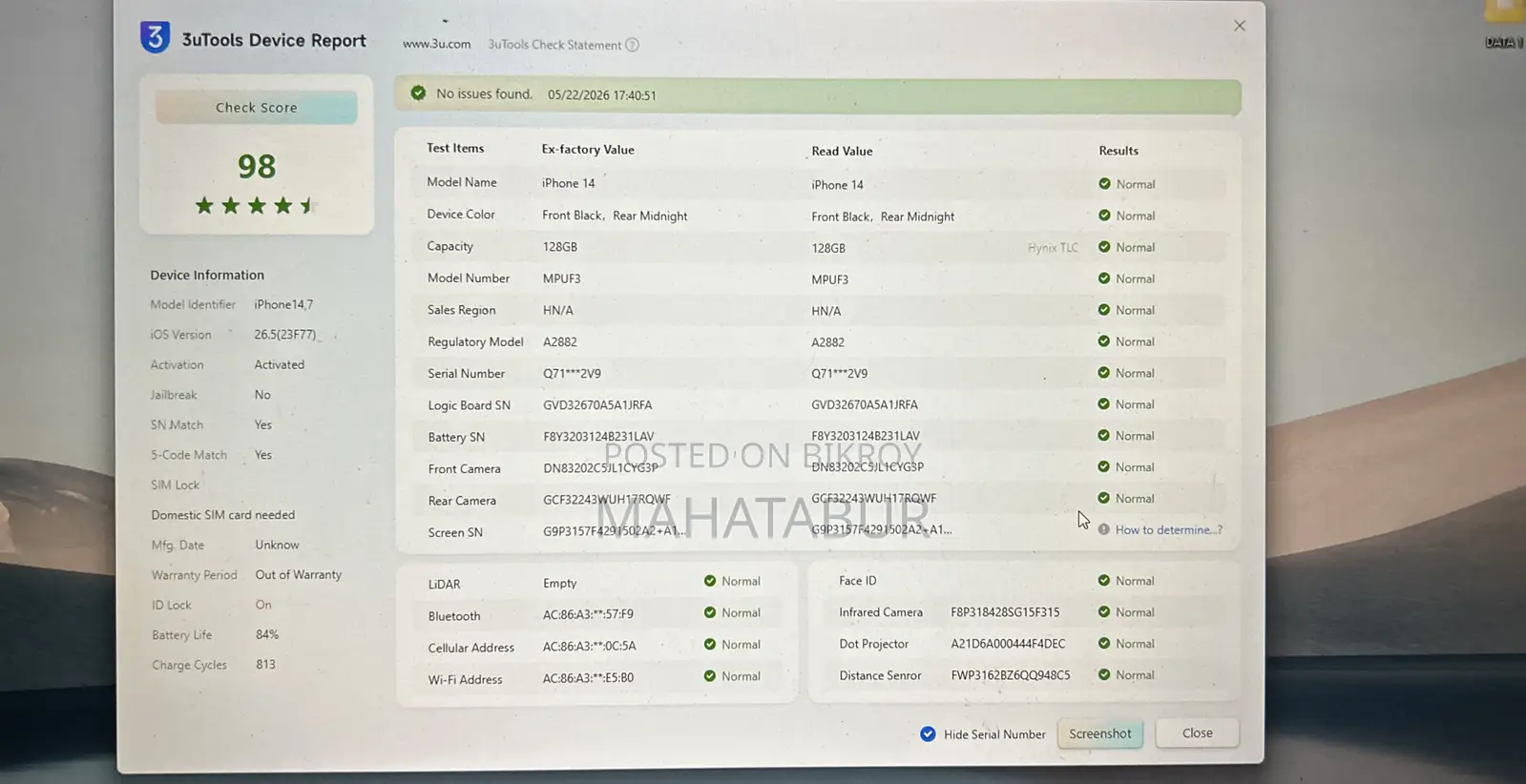This screenshot has width=1526, height=784.
Task: Click the Close button at the bottom
Action: [x=1198, y=733]
